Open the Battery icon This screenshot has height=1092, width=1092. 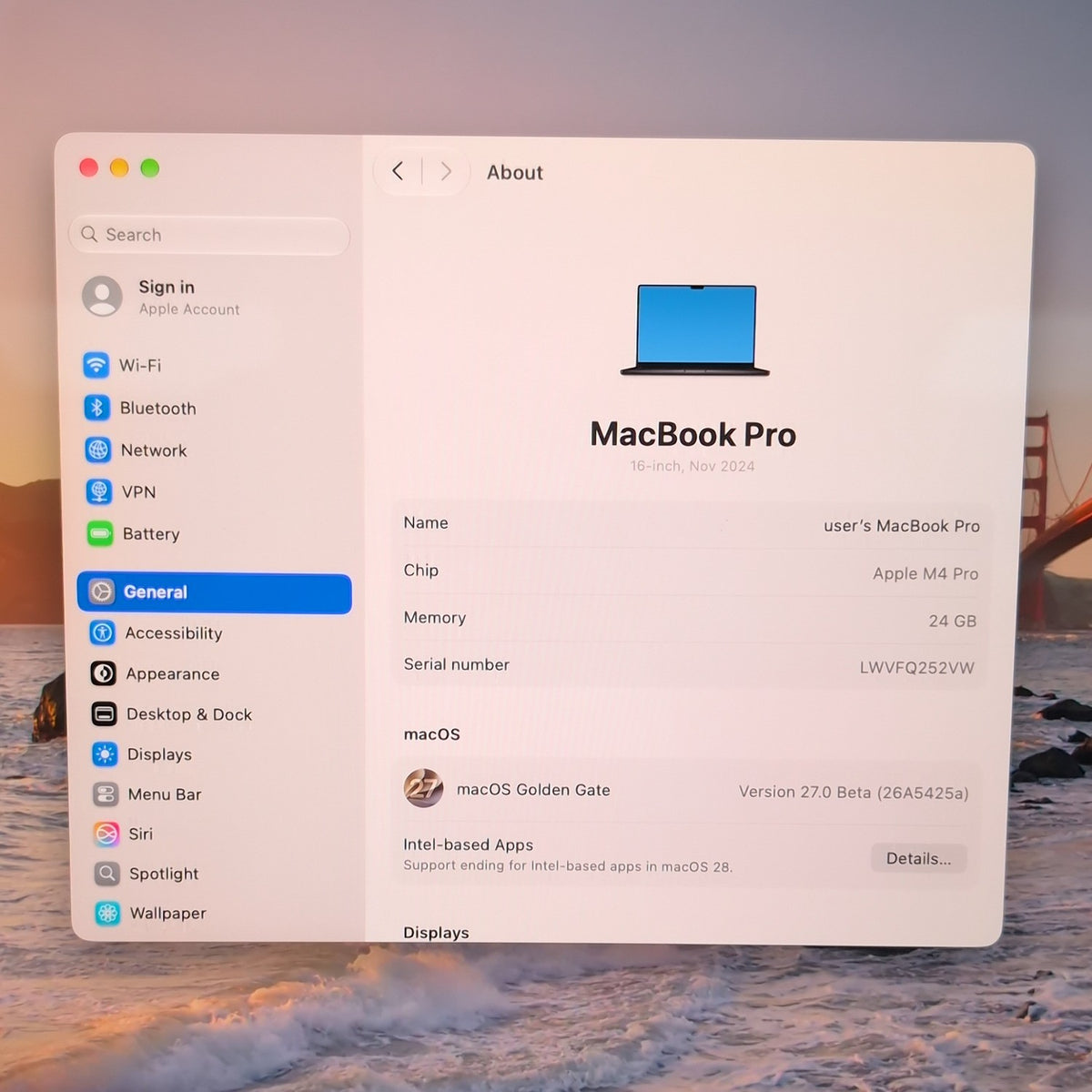(100, 533)
